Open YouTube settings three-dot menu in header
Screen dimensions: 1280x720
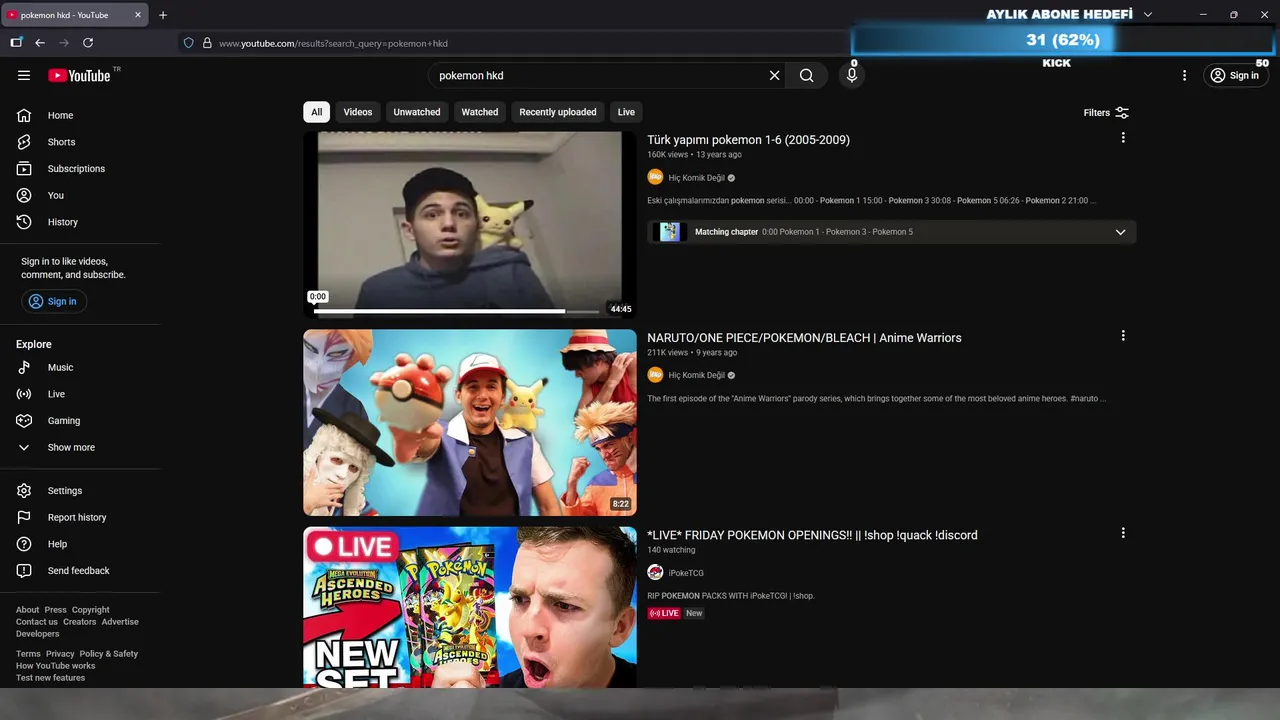pyautogui.click(x=1184, y=75)
